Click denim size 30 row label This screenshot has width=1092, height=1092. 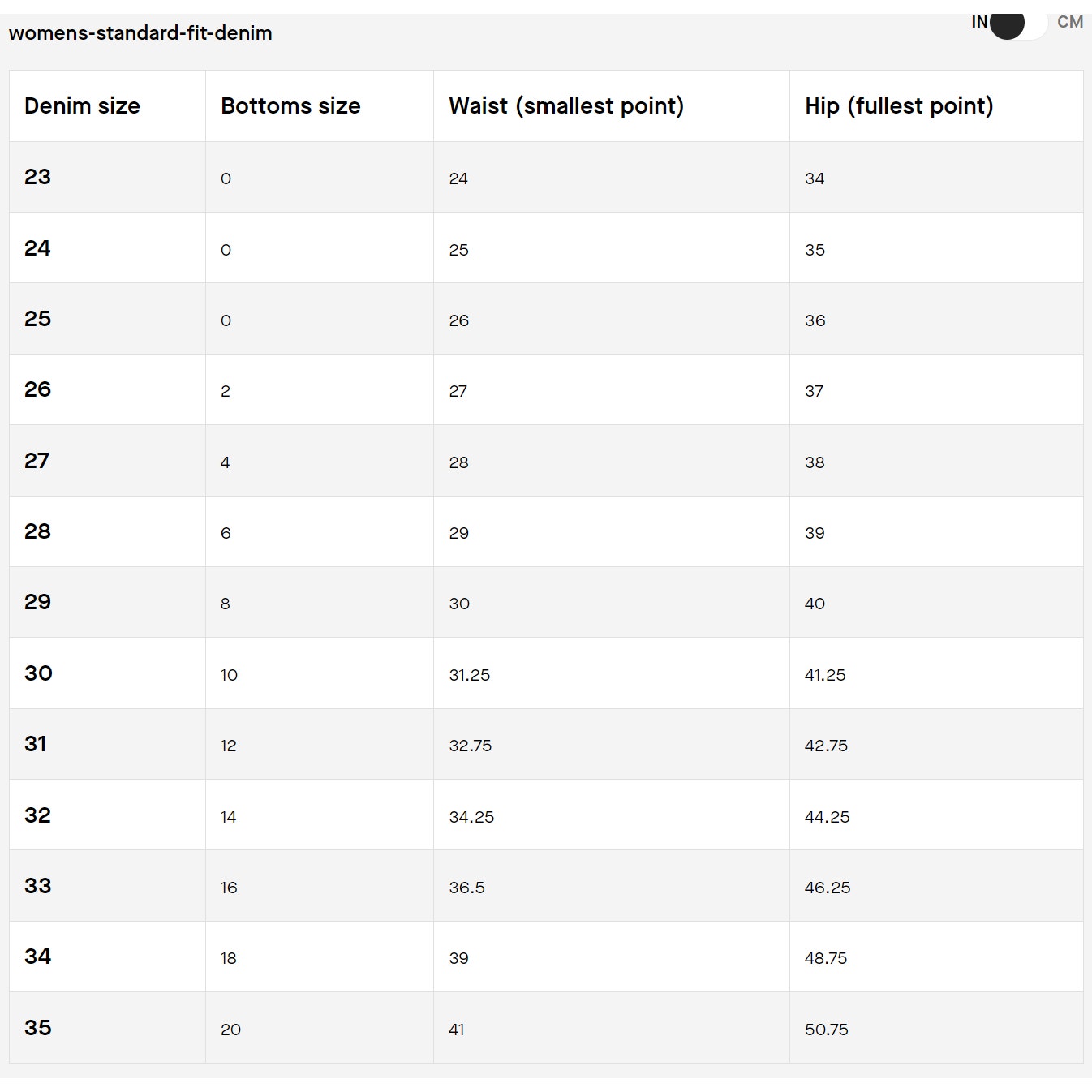click(38, 673)
